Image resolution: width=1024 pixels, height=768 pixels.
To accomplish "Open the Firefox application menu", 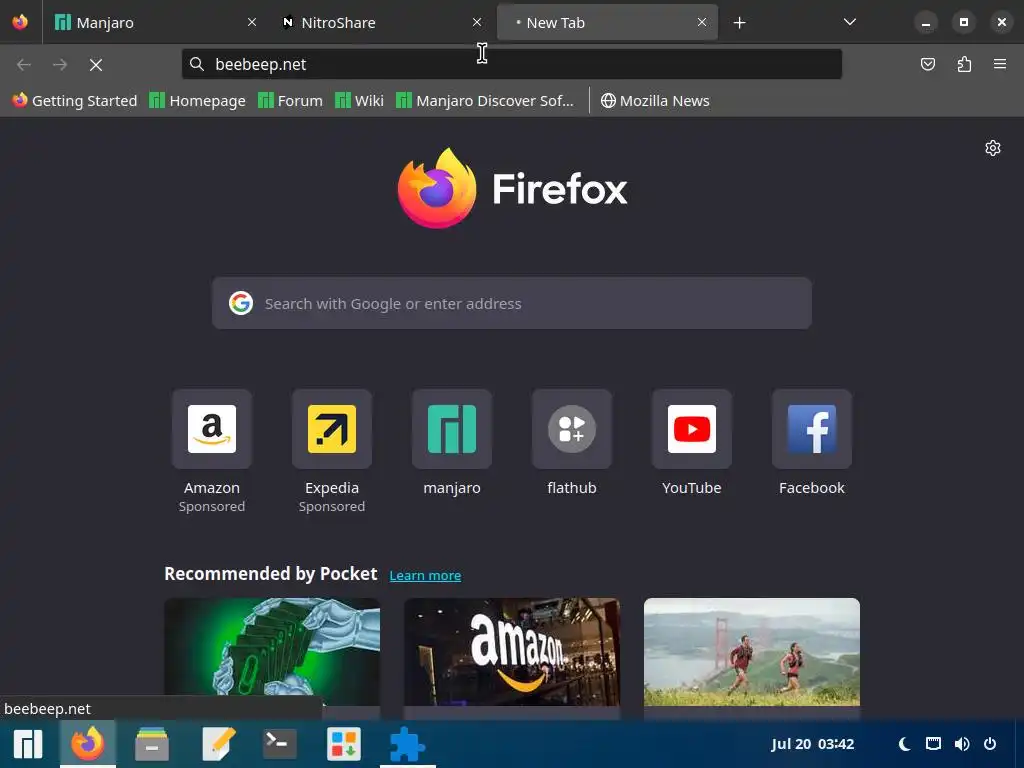I will [1000, 64].
